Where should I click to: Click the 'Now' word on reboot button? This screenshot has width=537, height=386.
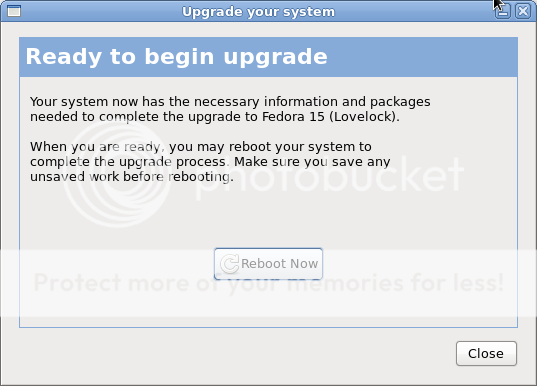304,264
